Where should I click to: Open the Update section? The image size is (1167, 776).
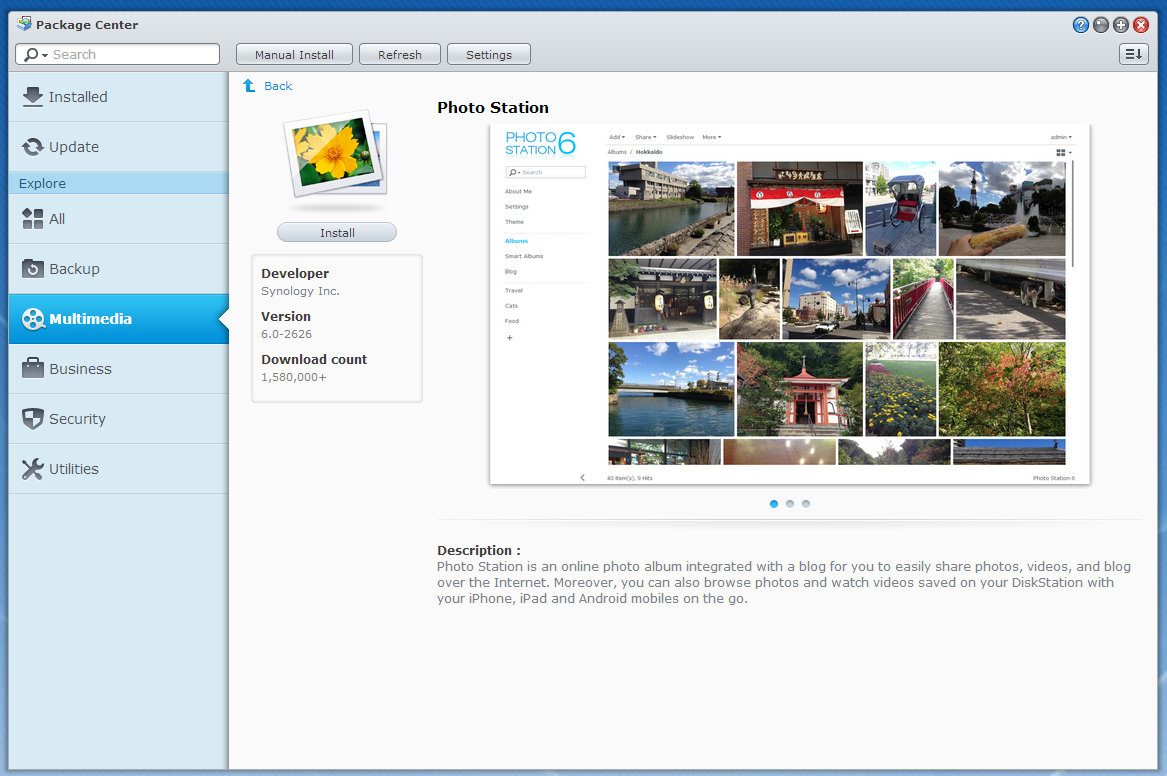pos(119,147)
